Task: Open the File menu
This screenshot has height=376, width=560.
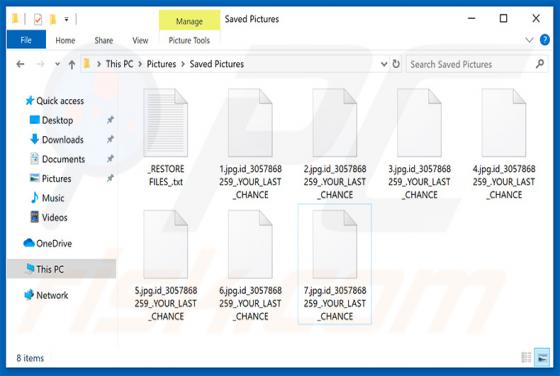Action: pyautogui.click(x=26, y=40)
